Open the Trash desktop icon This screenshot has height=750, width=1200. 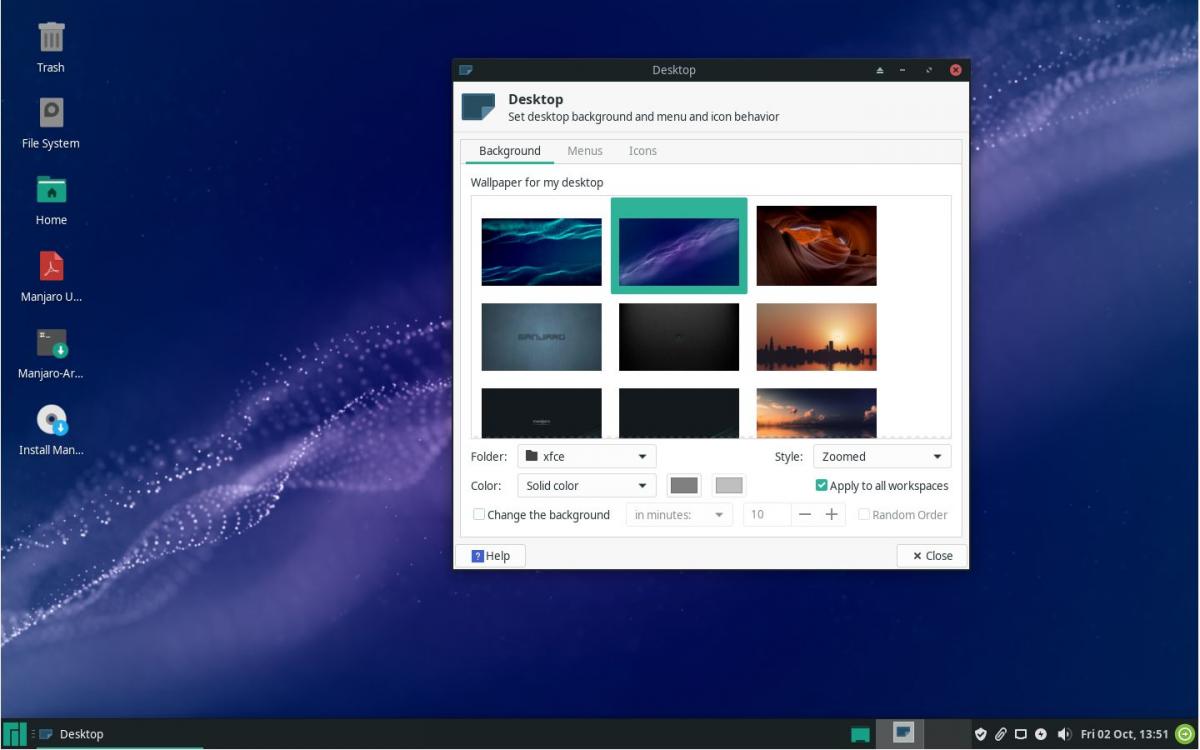click(x=51, y=38)
